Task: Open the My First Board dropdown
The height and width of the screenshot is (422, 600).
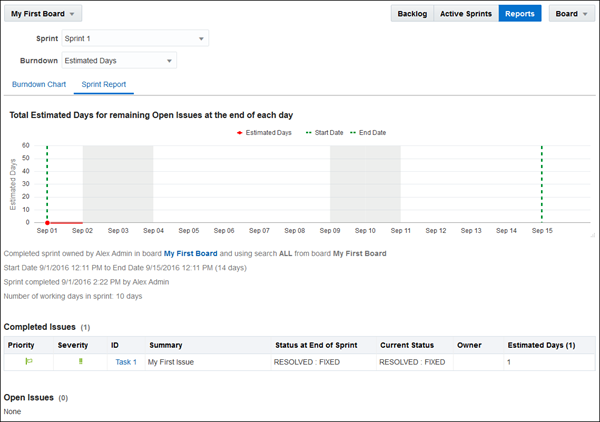Action: (x=46, y=14)
